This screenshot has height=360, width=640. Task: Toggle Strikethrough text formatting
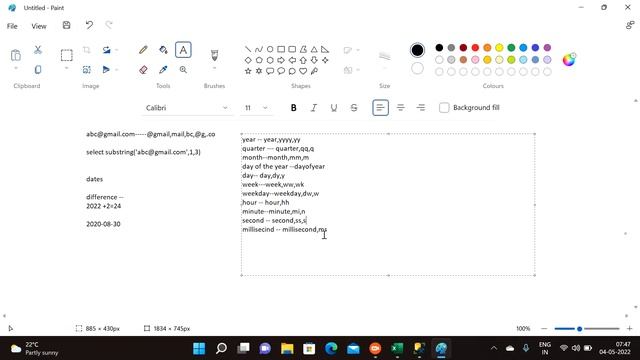(x=354, y=108)
